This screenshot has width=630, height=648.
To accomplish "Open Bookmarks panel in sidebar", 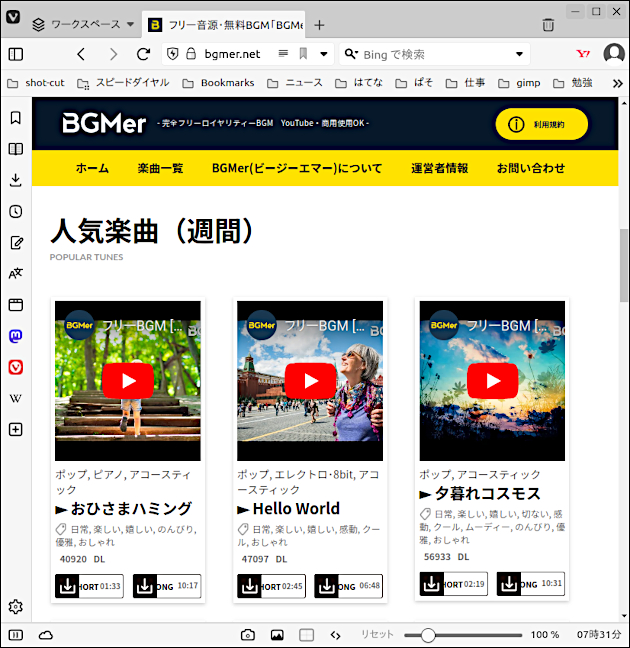I will click(16, 118).
